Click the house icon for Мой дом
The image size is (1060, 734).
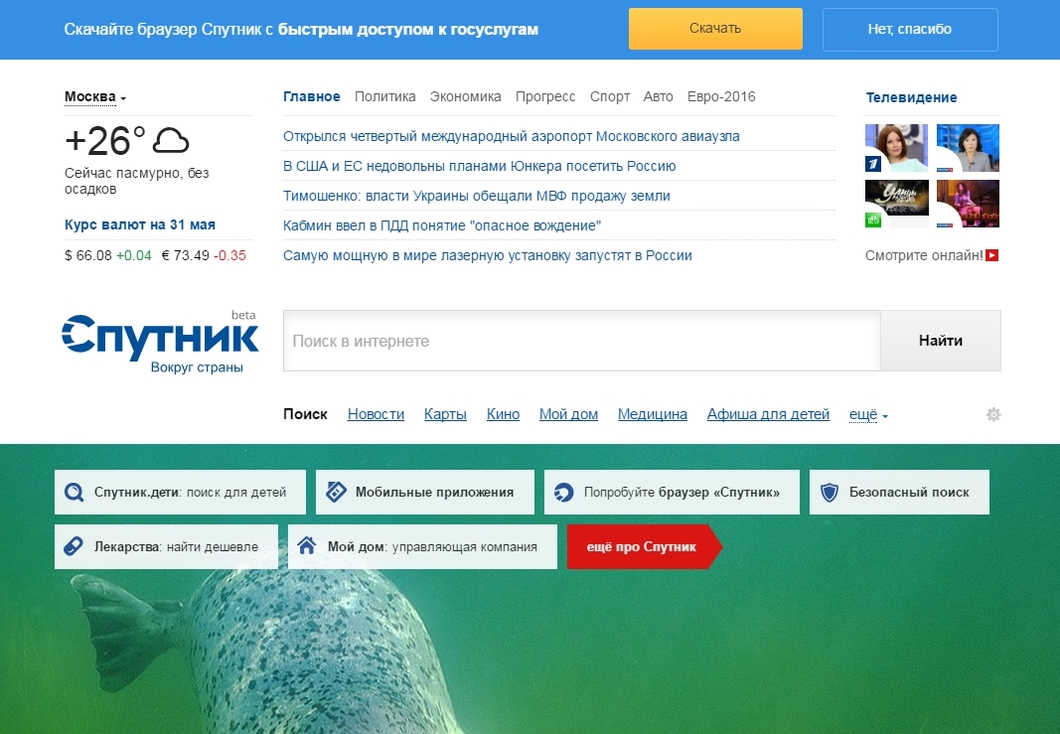(x=307, y=545)
